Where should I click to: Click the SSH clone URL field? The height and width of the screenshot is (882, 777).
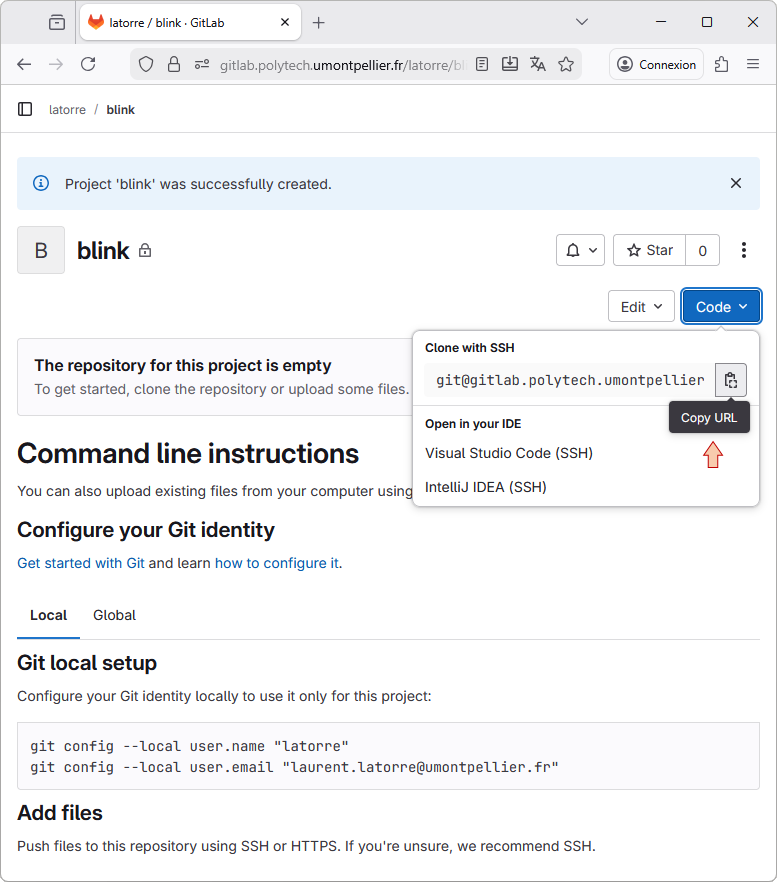[569, 380]
